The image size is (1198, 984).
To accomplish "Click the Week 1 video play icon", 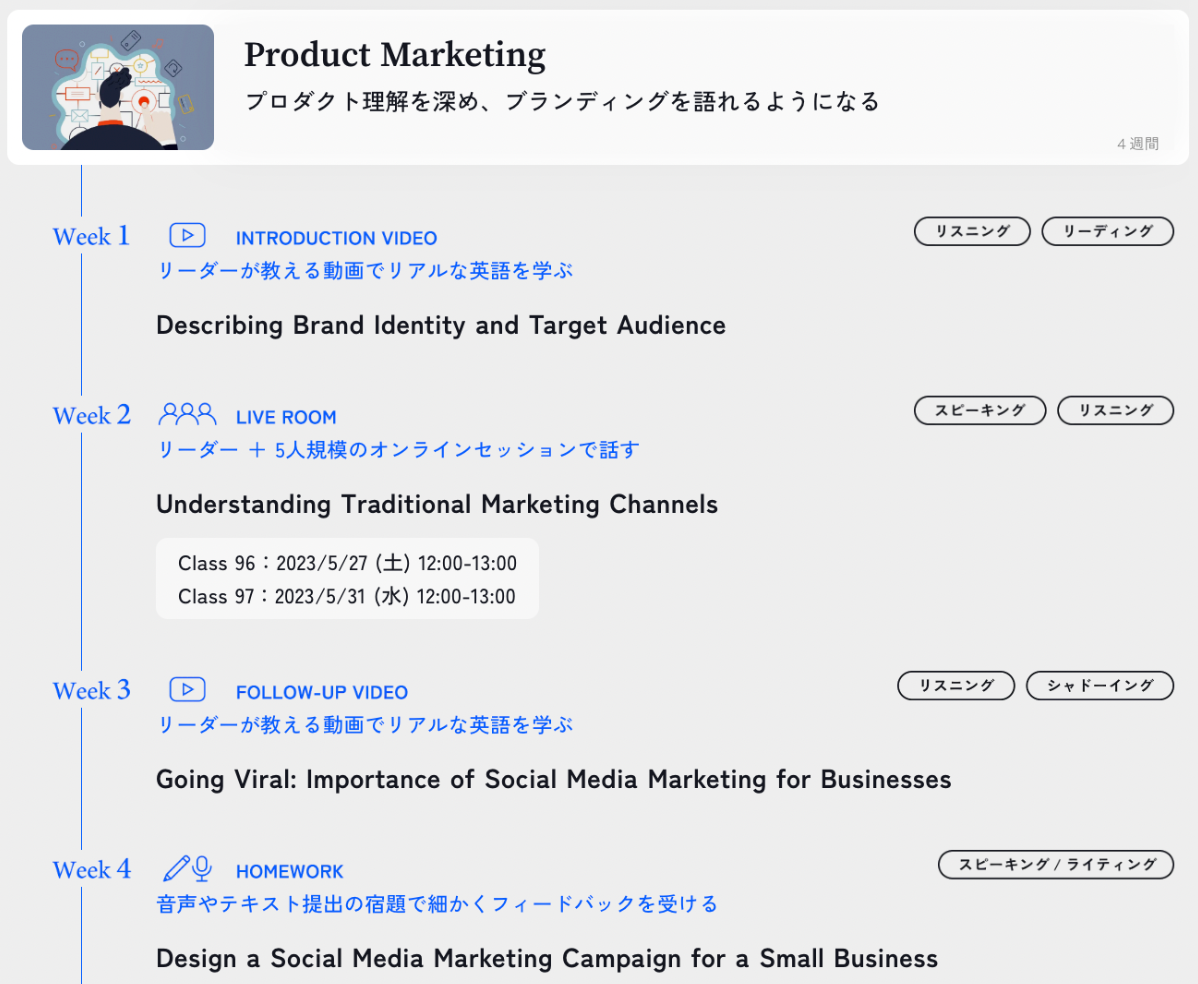I will pyautogui.click(x=187, y=235).
